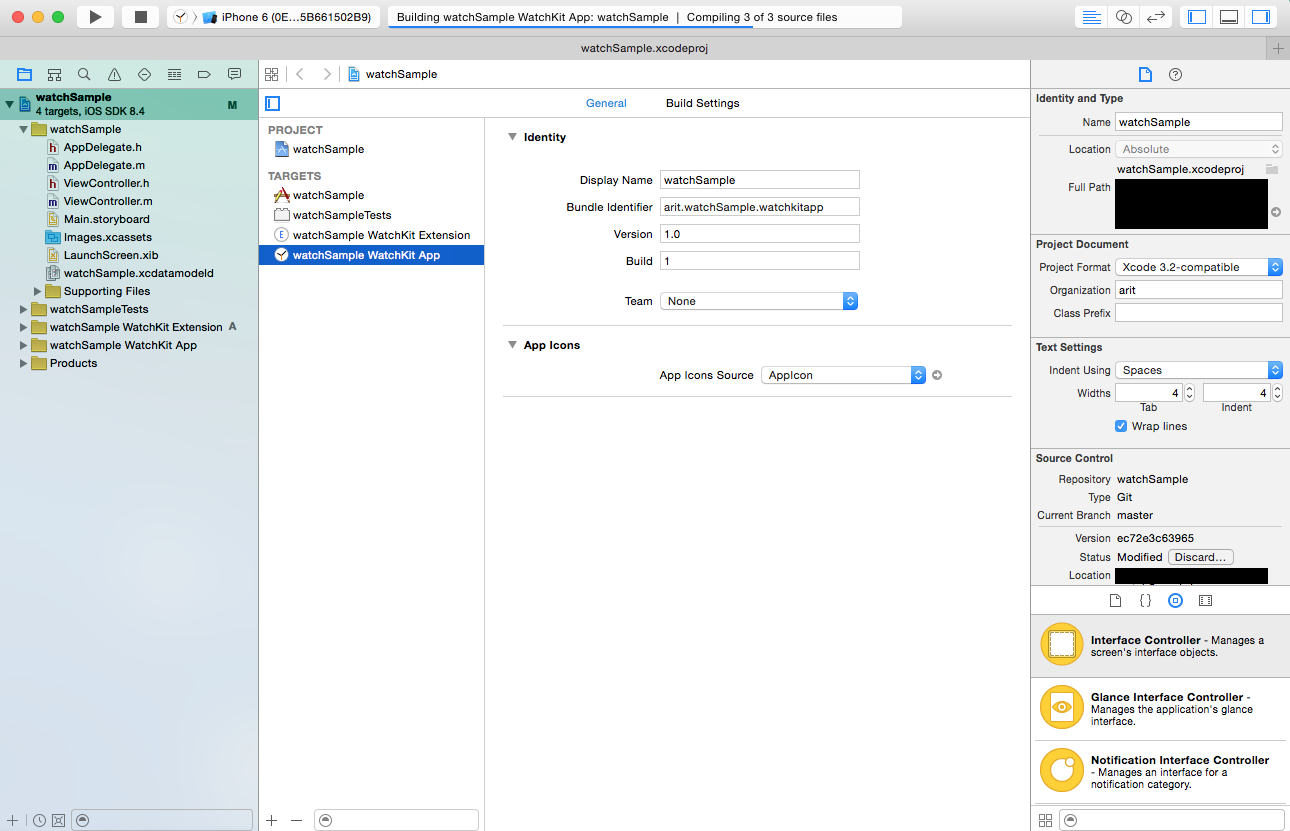This screenshot has height=831, width=1290.
Task: Filter navigator by recent files
Action: [39, 820]
